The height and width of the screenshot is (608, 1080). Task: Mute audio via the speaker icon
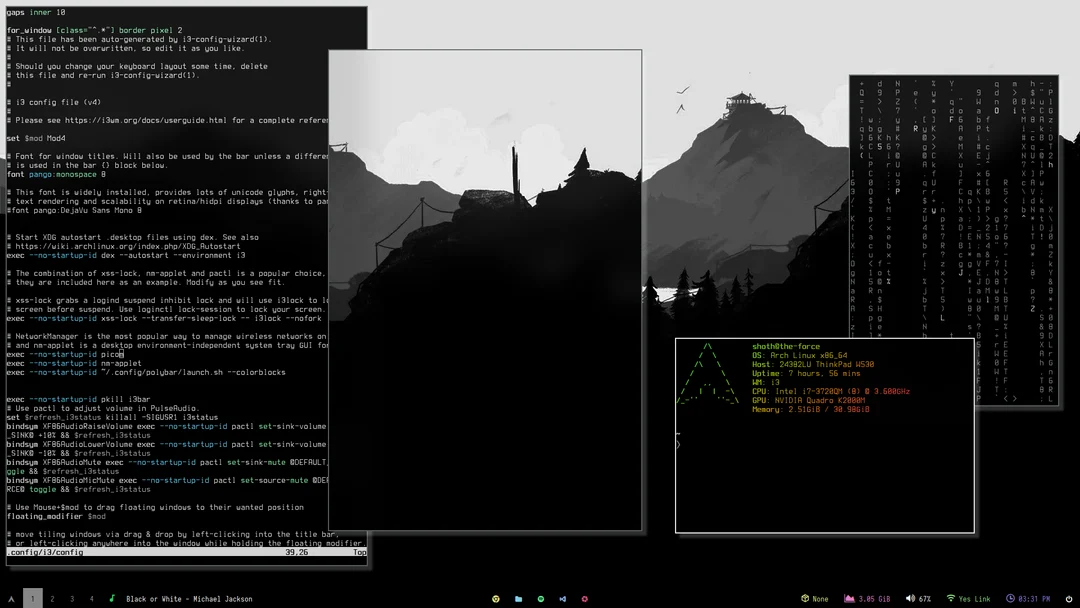[x=909, y=598]
